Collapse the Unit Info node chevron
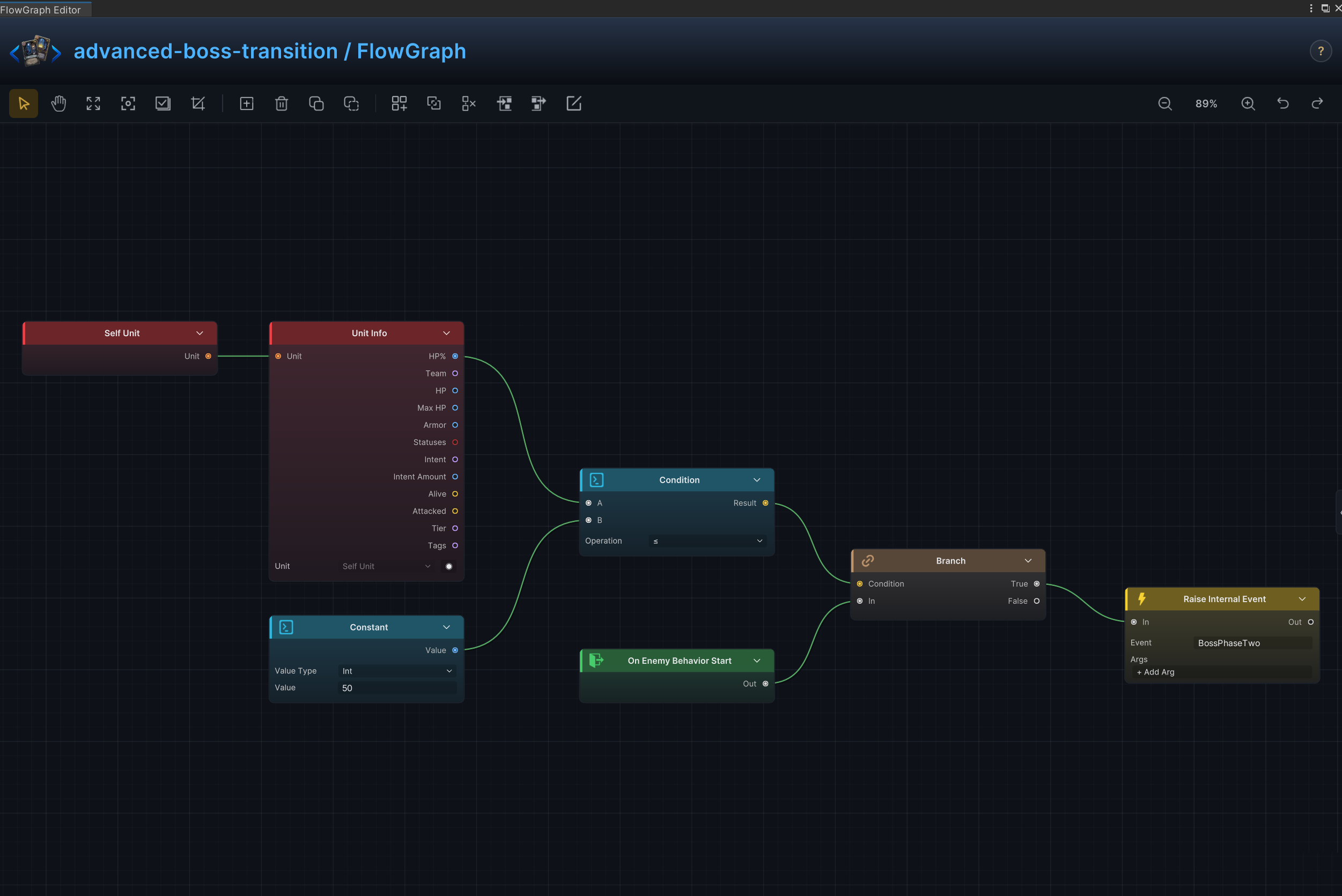This screenshot has width=1342, height=896. point(446,333)
